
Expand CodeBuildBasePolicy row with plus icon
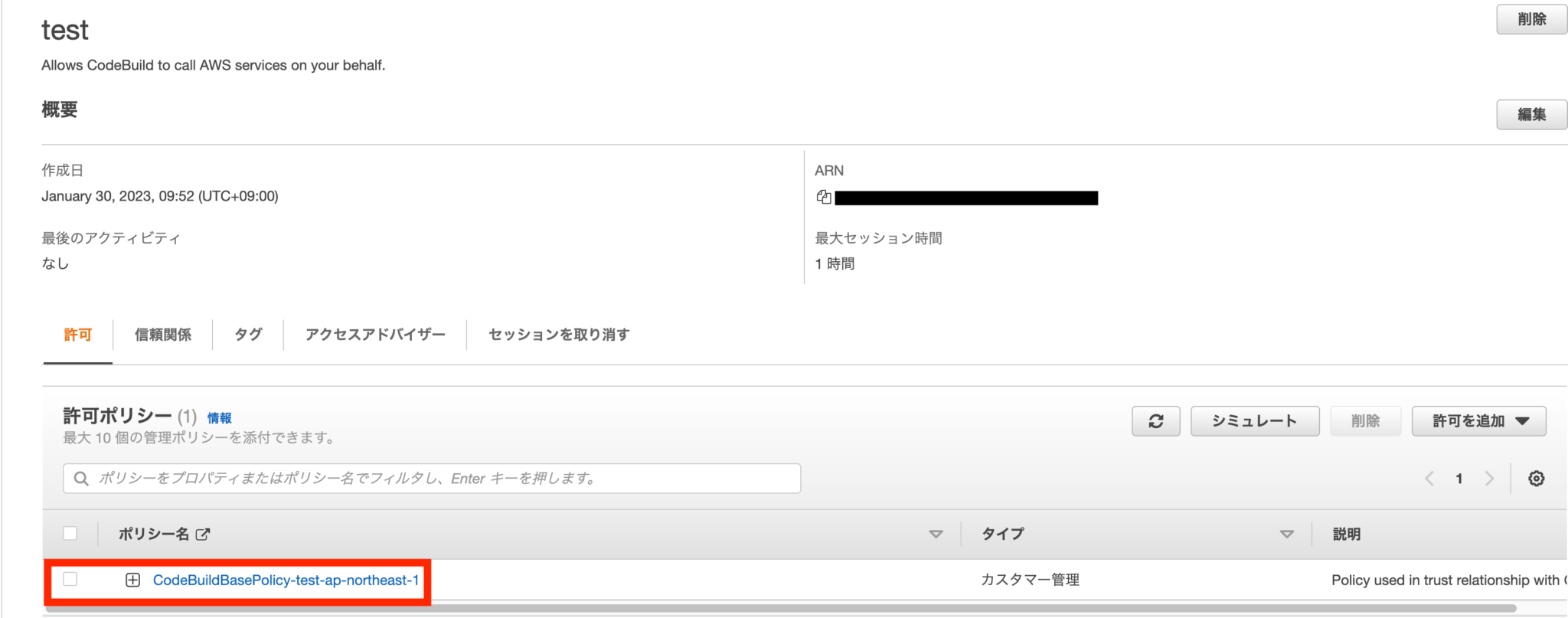[x=132, y=580]
